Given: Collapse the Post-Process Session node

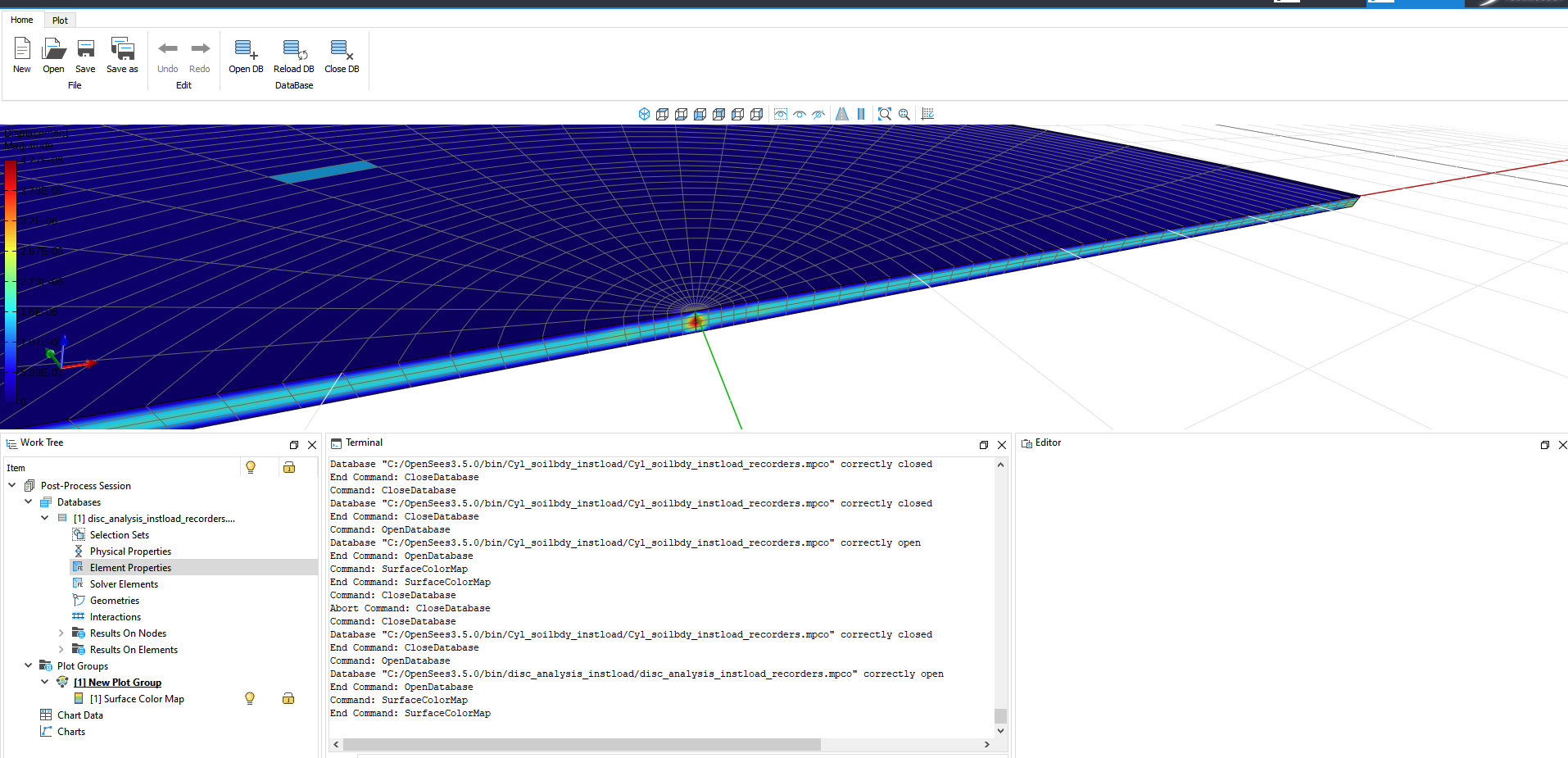Looking at the screenshot, I should (x=12, y=485).
